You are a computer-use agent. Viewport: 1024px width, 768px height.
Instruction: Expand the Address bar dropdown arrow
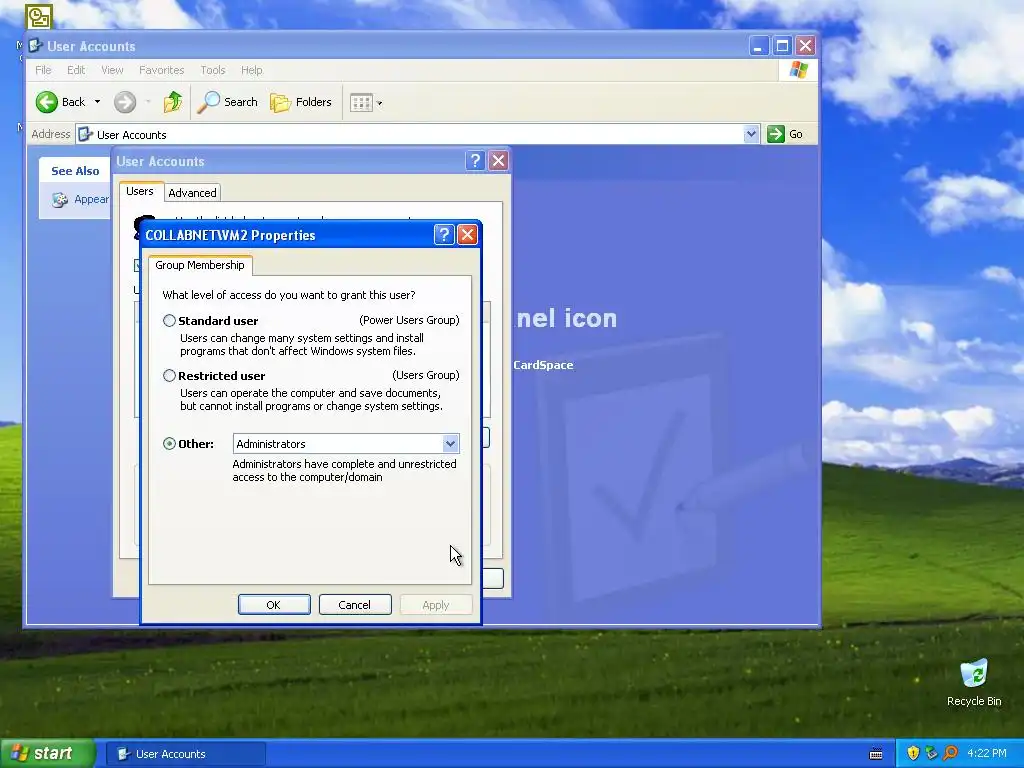pos(751,134)
